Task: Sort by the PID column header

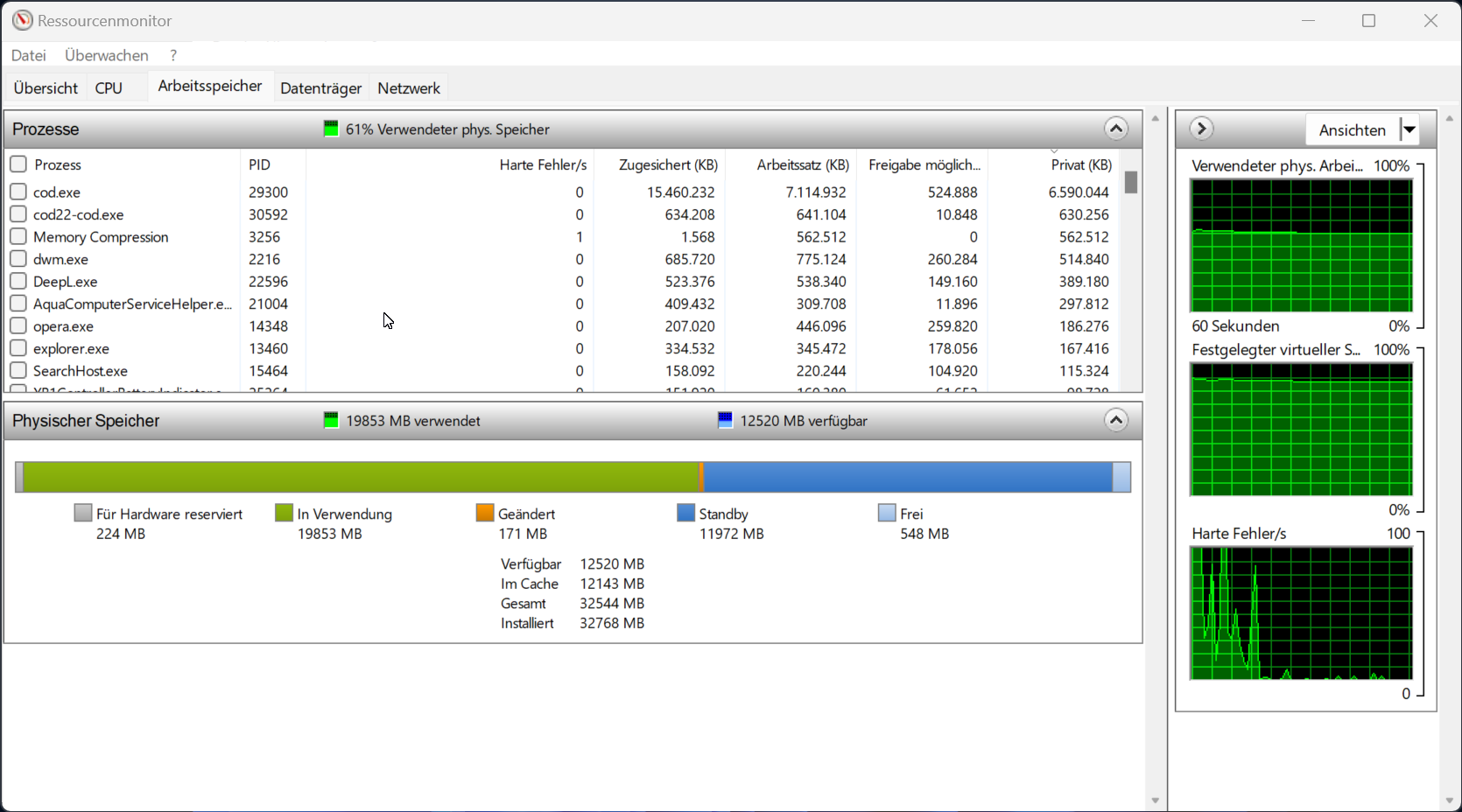Action: [273, 164]
